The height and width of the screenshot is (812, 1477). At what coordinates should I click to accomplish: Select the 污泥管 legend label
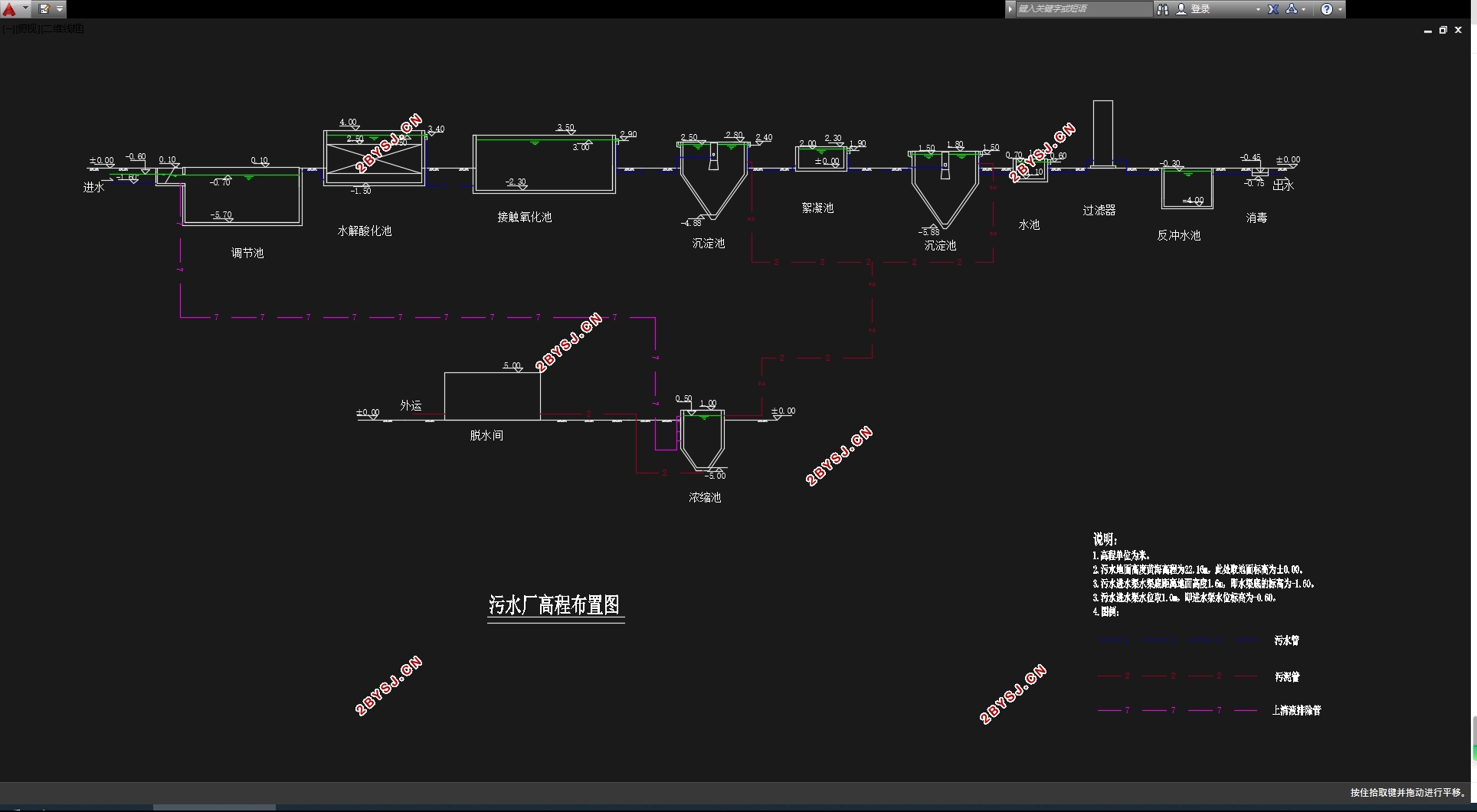click(1287, 676)
